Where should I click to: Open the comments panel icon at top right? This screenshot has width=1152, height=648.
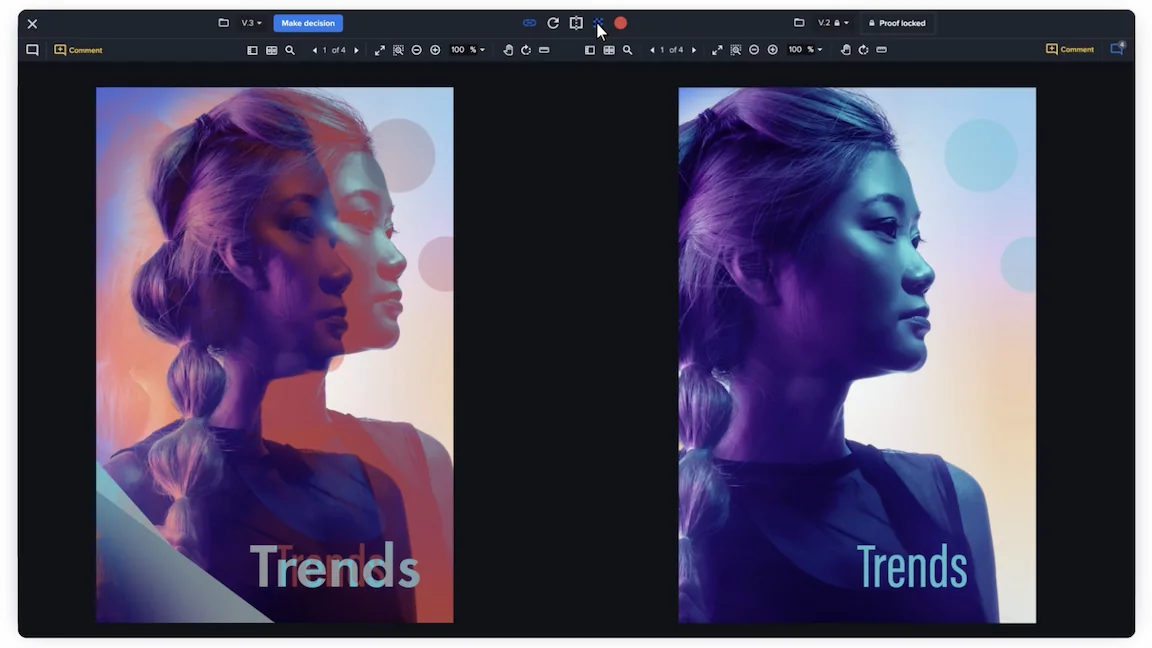[x=1117, y=48]
